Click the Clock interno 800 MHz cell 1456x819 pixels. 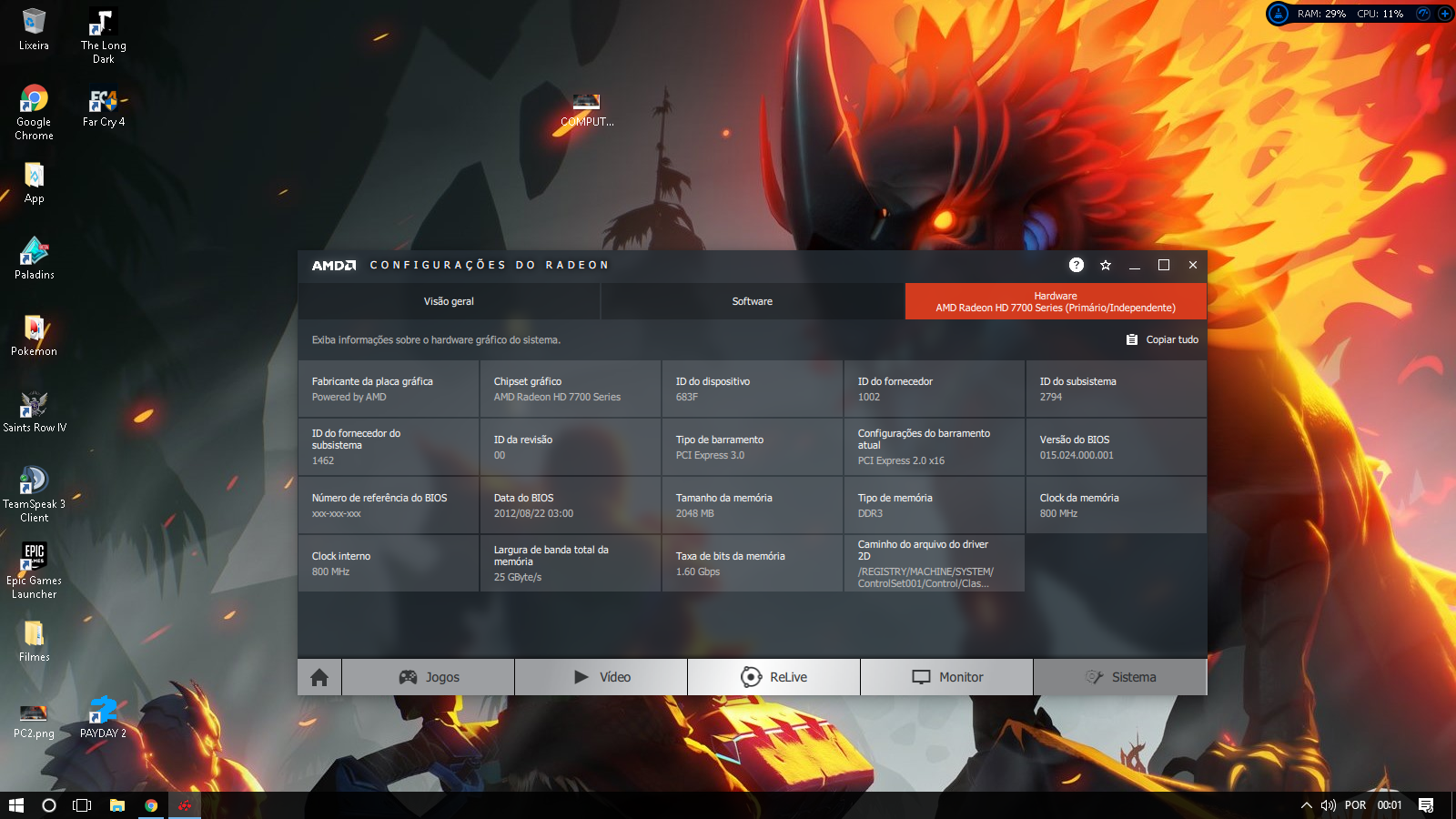point(389,563)
